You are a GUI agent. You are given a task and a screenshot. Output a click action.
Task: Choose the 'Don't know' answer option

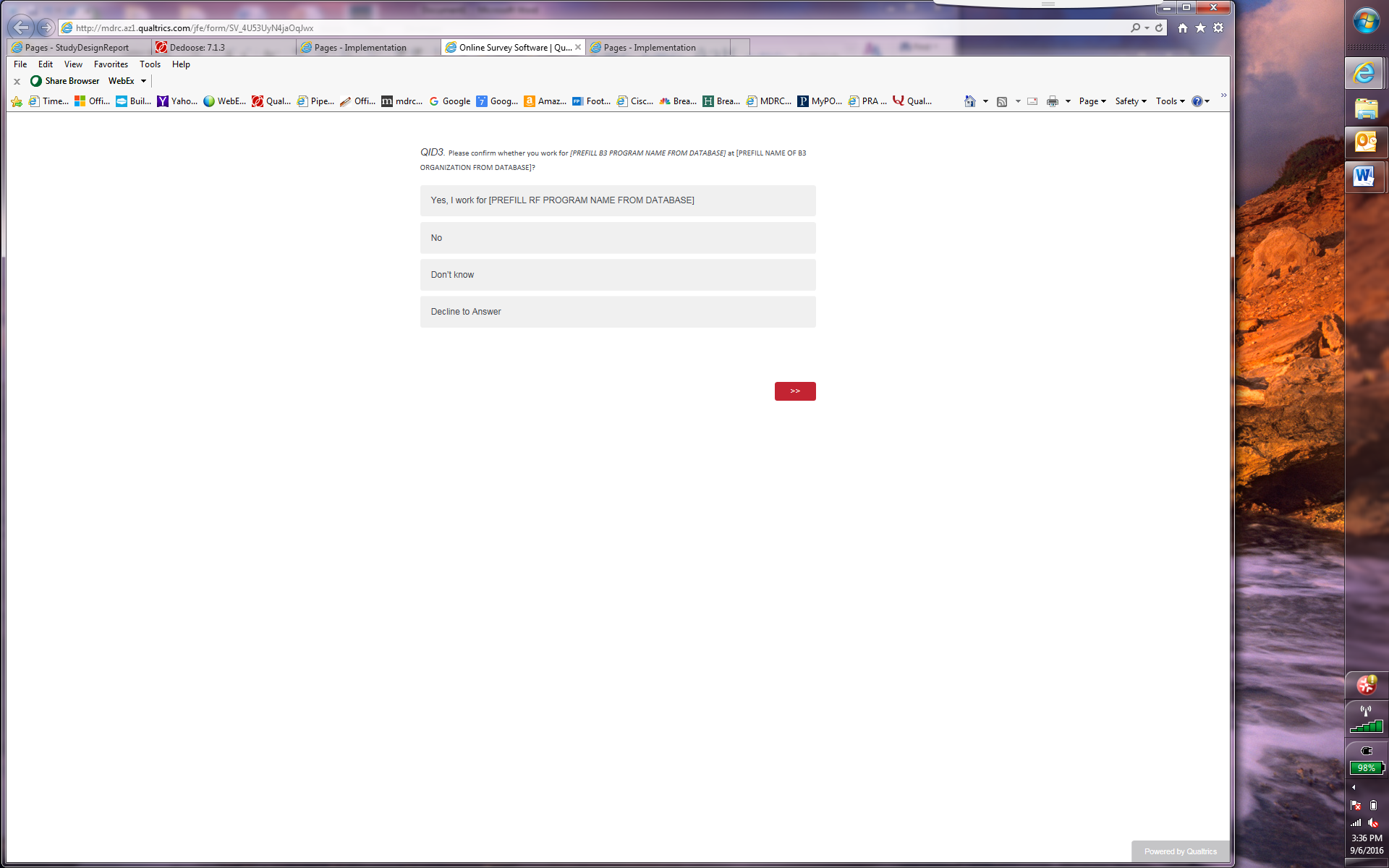coord(617,275)
